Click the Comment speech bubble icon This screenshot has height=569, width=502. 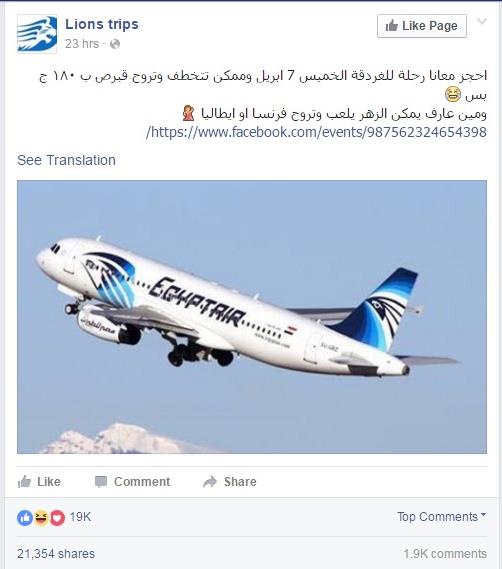click(101, 482)
